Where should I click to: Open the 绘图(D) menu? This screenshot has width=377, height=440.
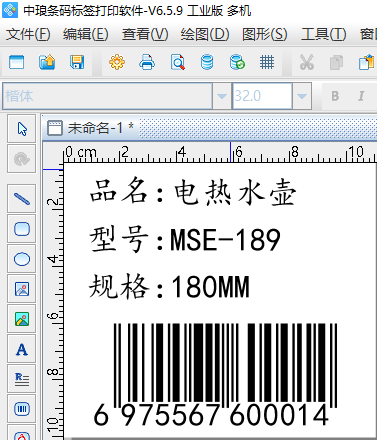[x=205, y=34]
